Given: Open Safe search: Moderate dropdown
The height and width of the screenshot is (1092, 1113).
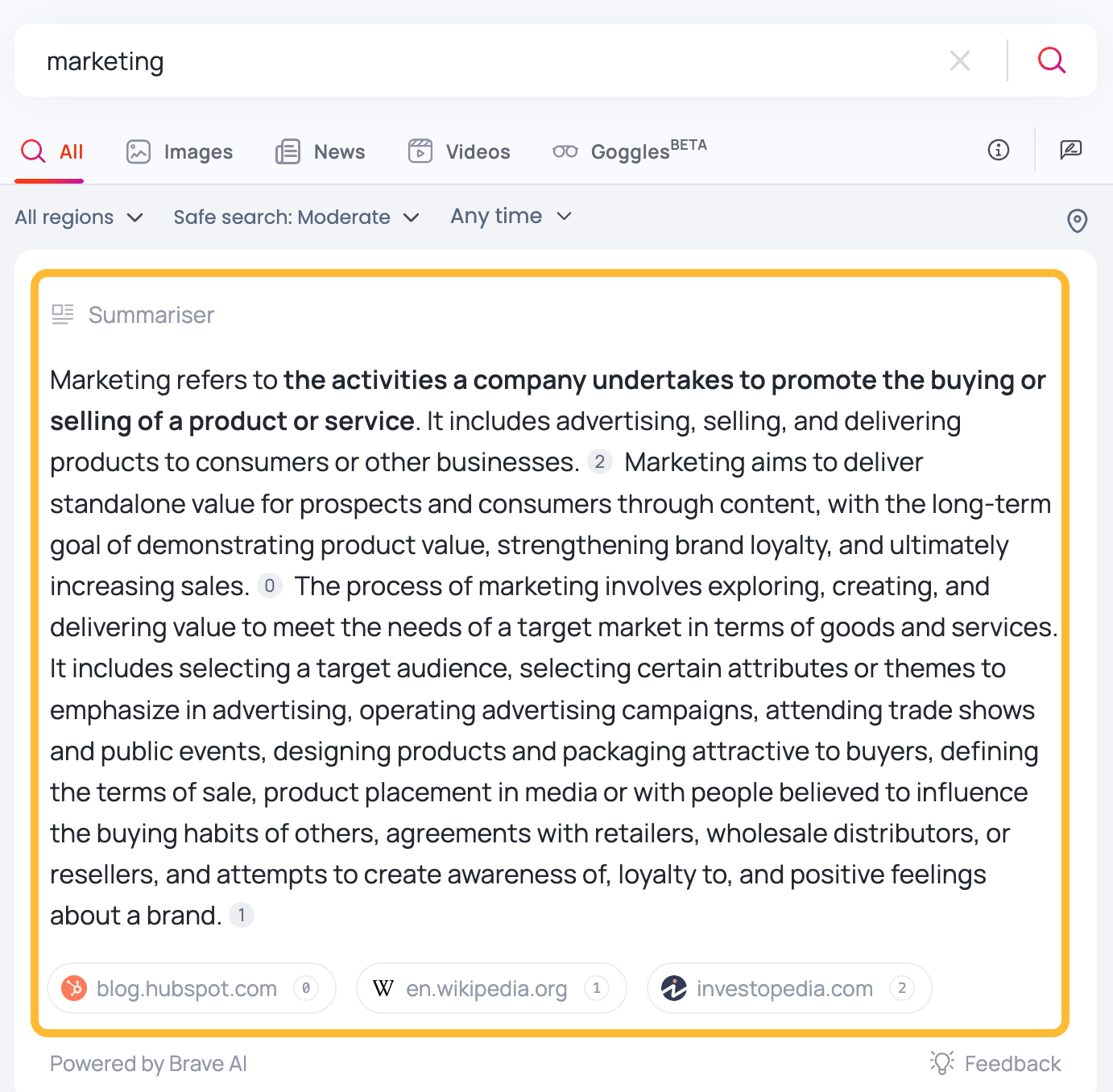Looking at the screenshot, I should point(296,217).
